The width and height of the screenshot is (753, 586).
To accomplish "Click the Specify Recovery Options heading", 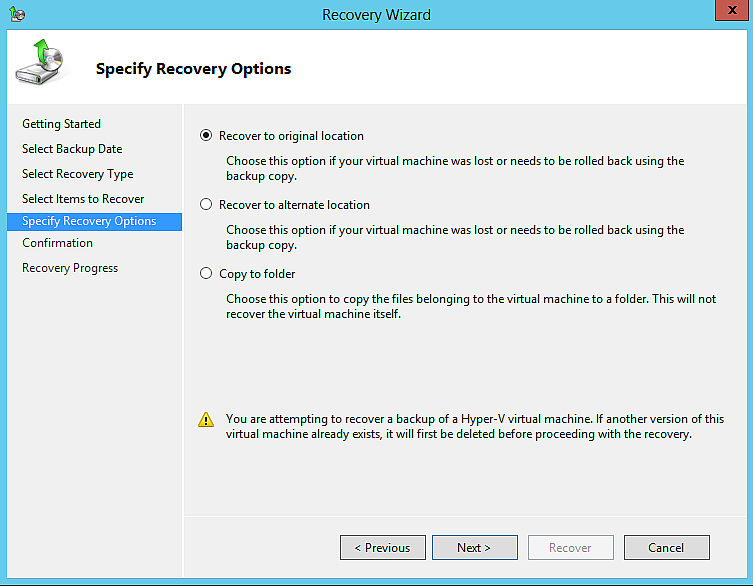I will click(194, 69).
